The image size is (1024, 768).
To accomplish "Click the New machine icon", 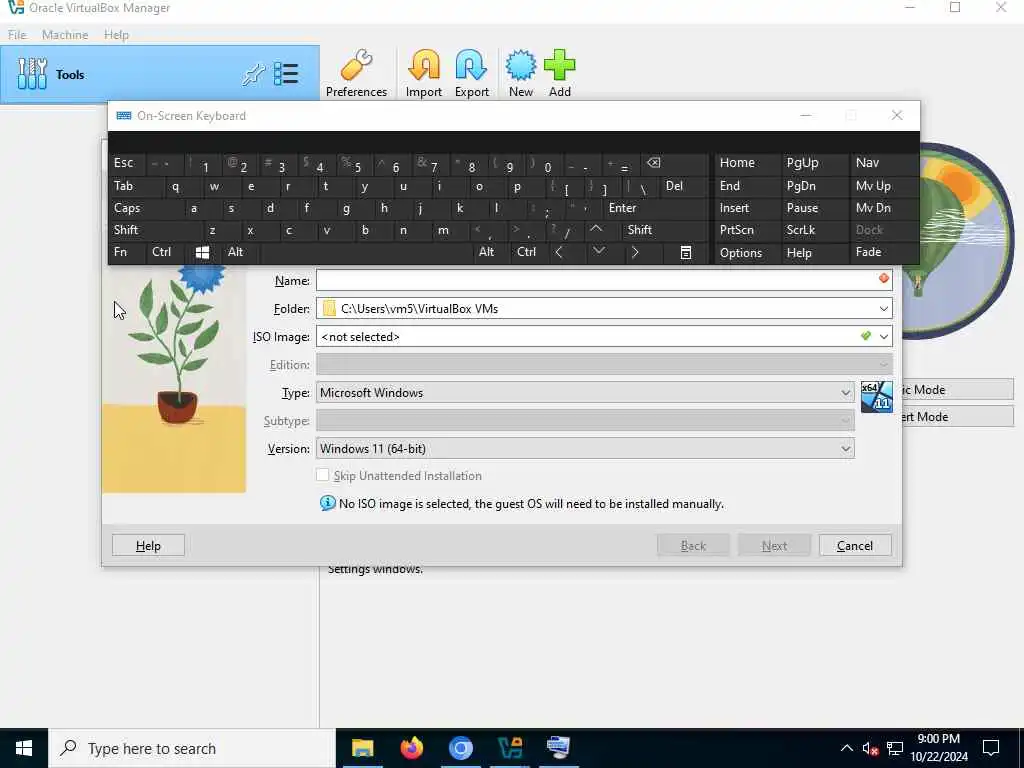I will [520, 73].
